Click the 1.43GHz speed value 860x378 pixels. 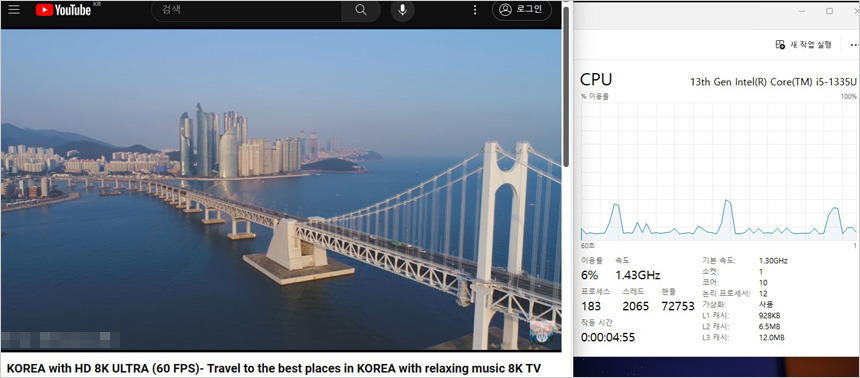pyautogui.click(x=637, y=275)
